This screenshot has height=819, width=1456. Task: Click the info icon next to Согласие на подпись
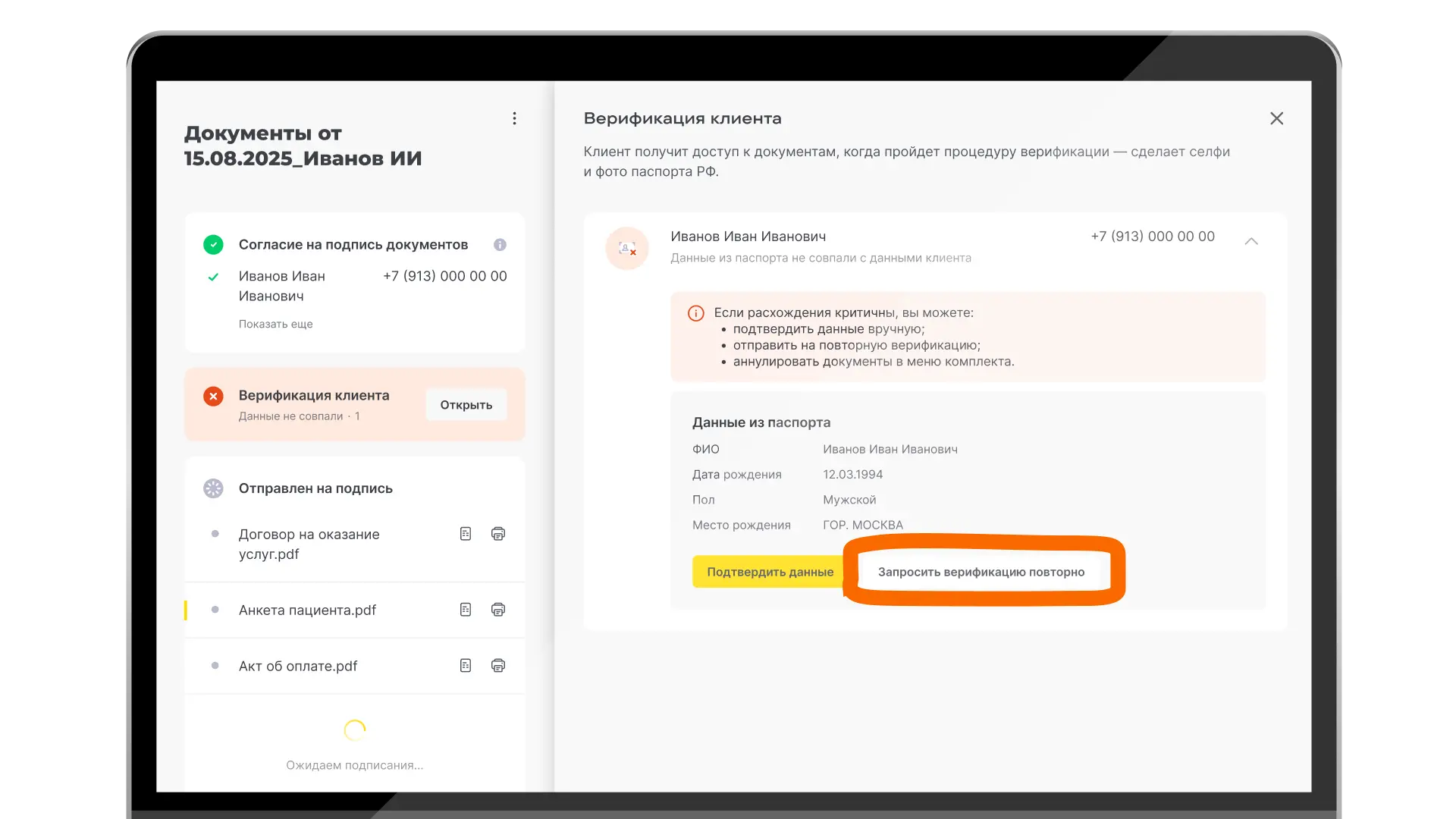coord(500,245)
